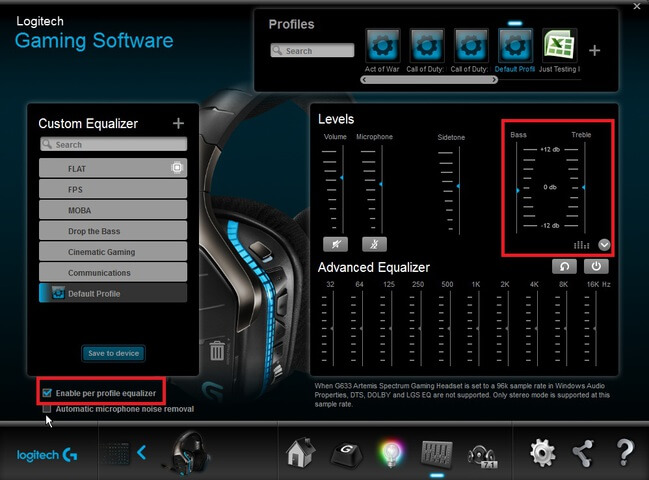Open the help question mark icon
Viewport: 649px width, 480px height.
(x=625, y=452)
